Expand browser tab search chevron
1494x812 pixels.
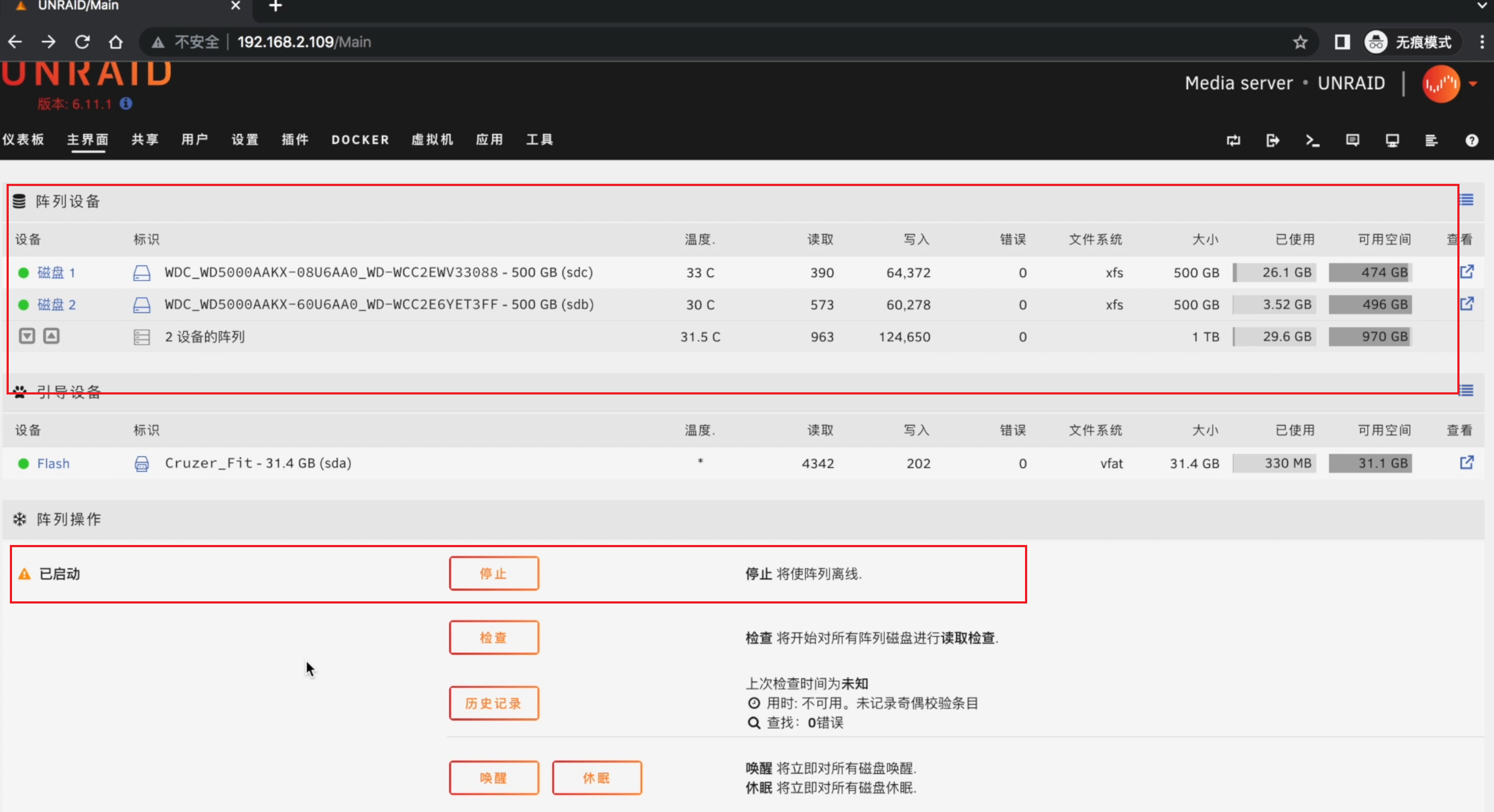coord(1482,6)
